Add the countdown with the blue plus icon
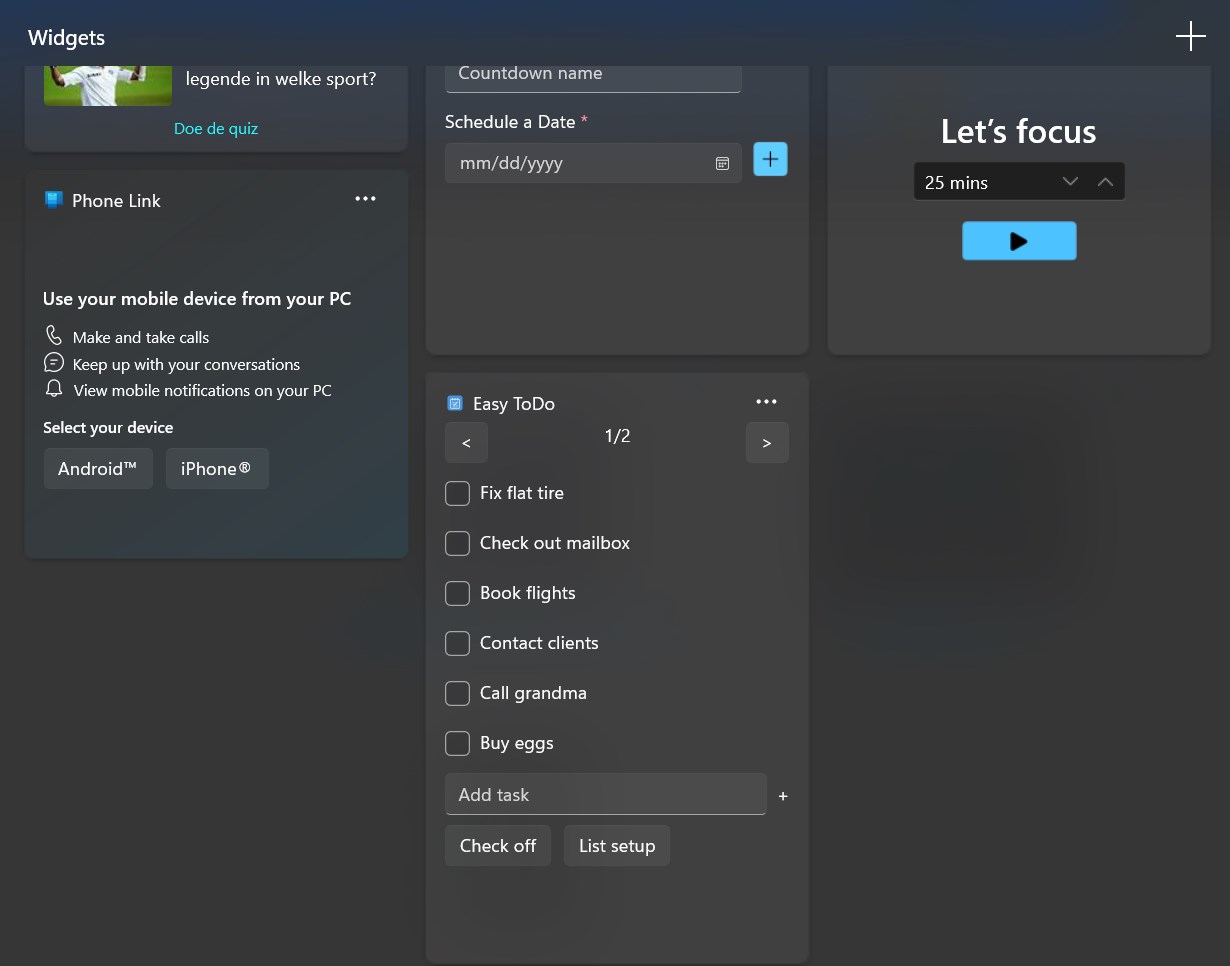The image size is (1230, 966). pyautogui.click(x=770, y=158)
